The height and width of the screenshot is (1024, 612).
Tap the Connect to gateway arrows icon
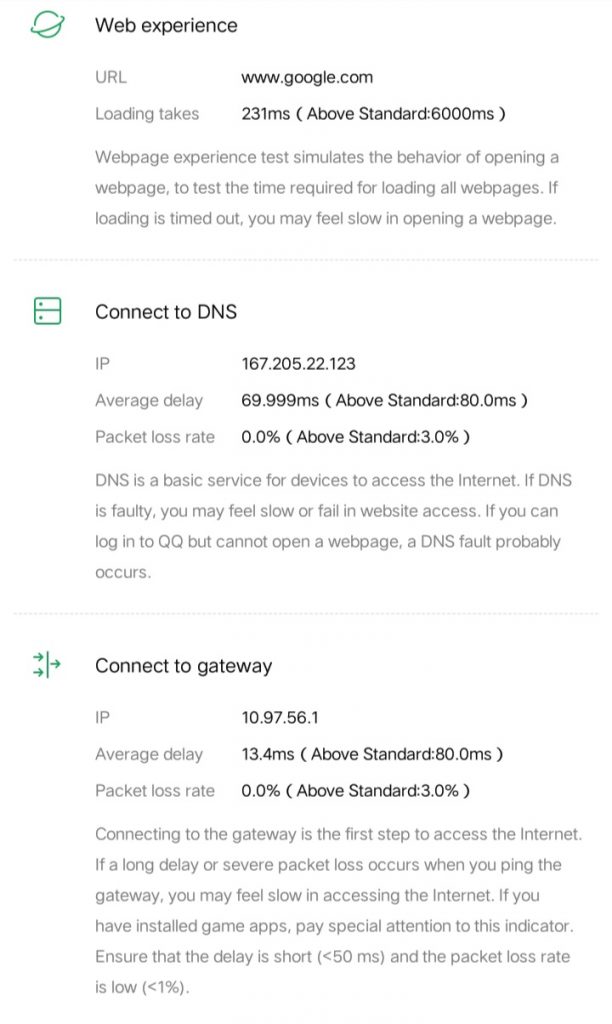(x=47, y=665)
